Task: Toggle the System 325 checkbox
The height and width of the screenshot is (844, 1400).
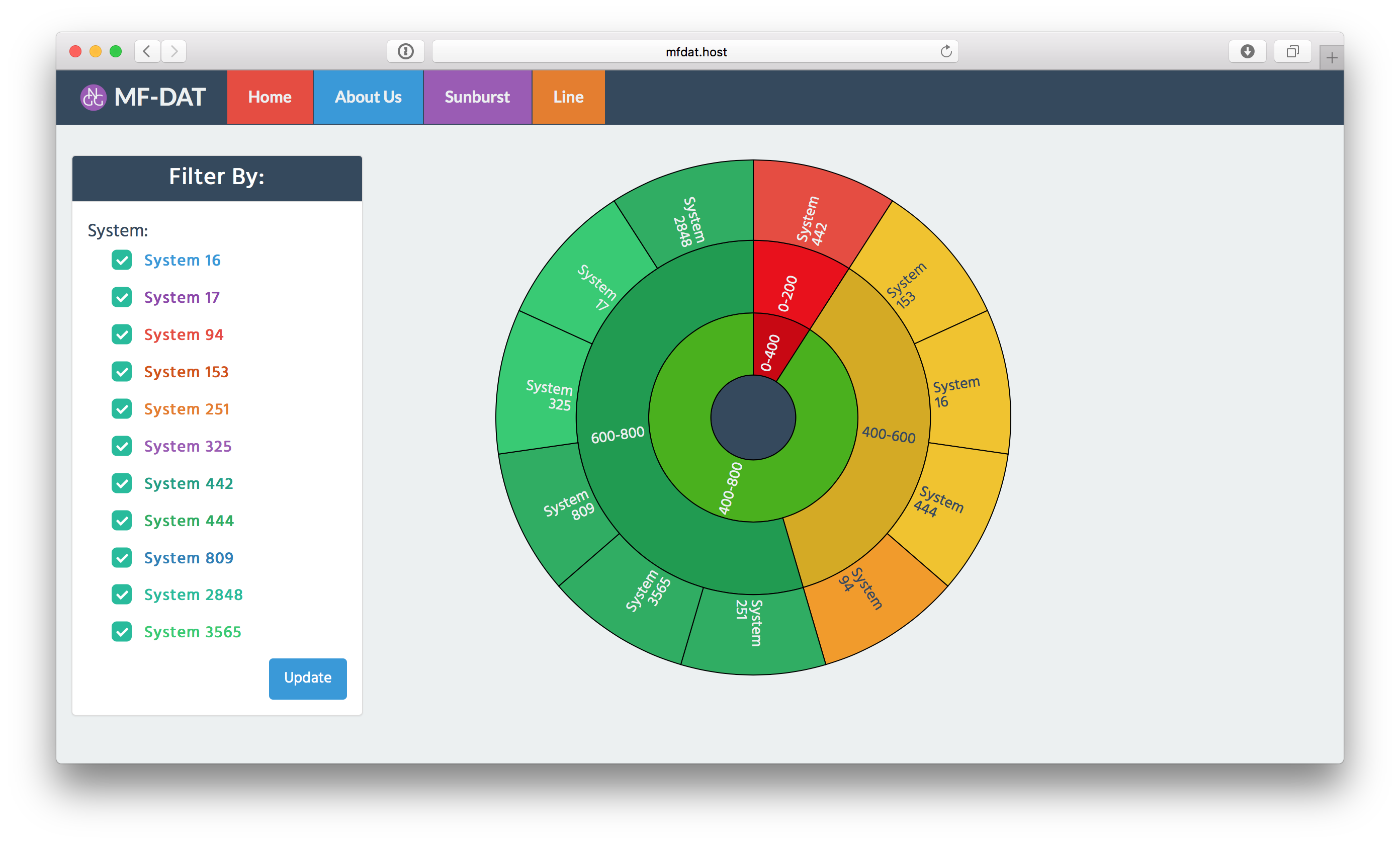Action: (x=122, y=446)
